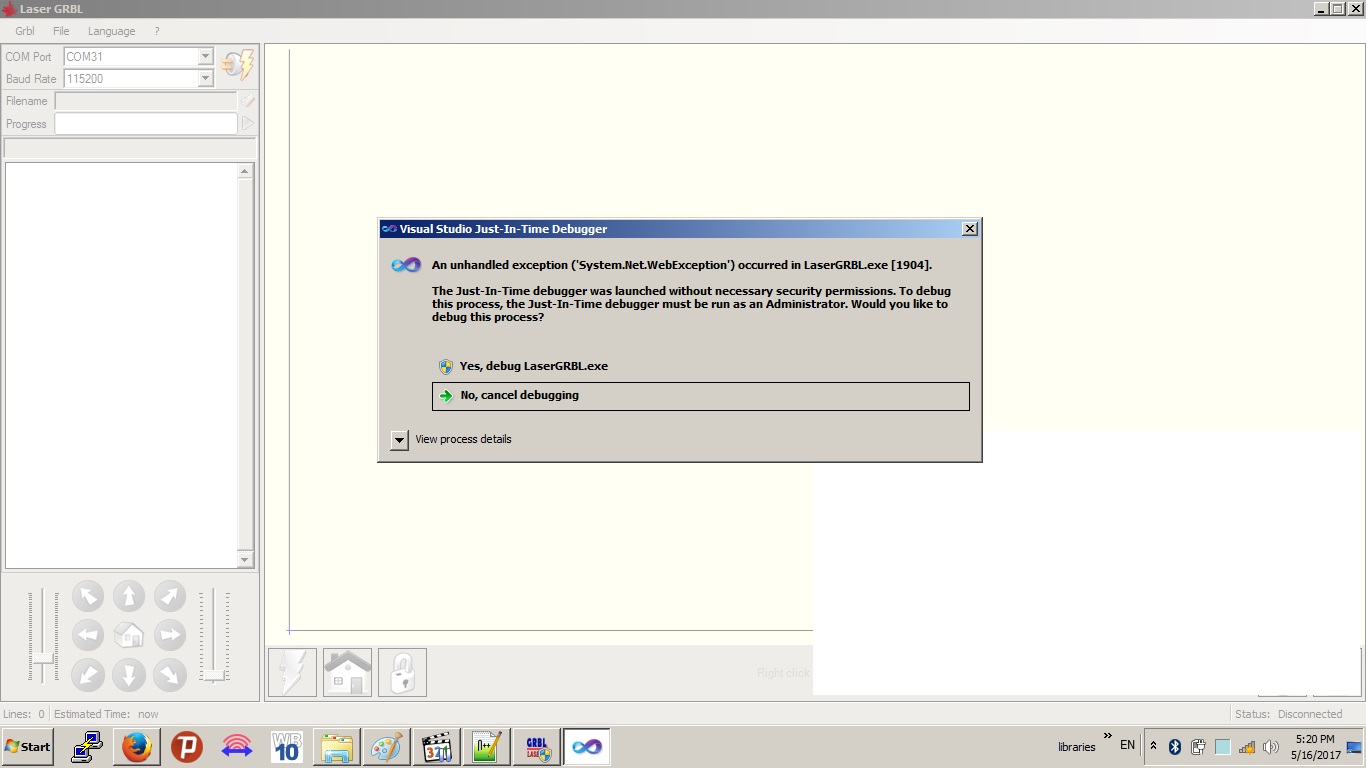
Task: Expand the libraries toolbar chevron
Action: pyautogui.click(x=1107, y=737)
